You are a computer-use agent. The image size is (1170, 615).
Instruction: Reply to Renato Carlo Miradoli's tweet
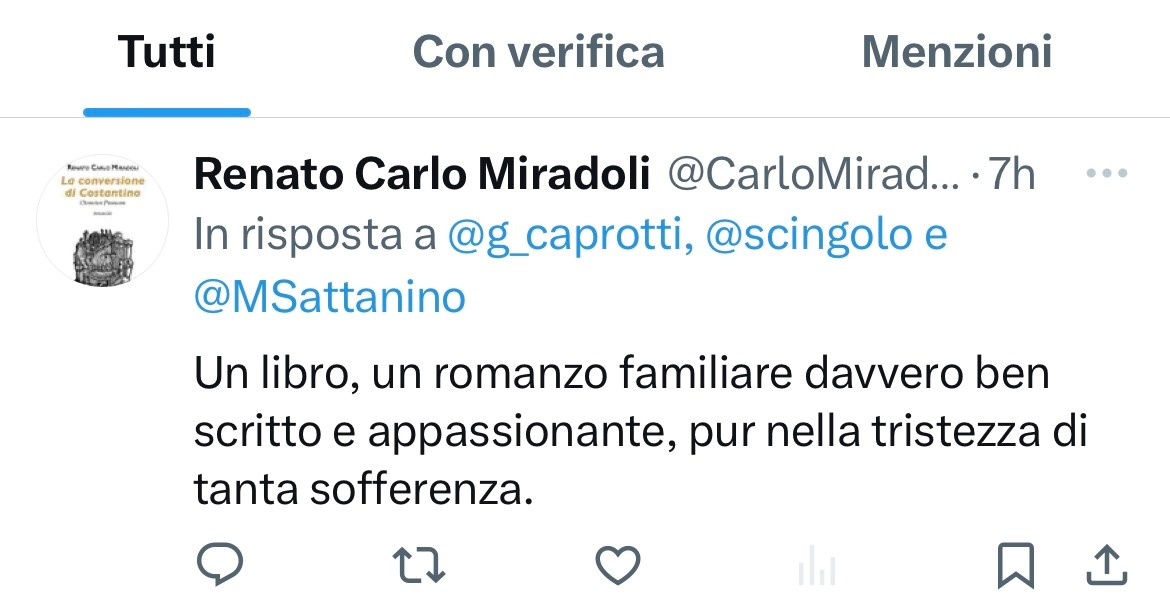tap(219, 567)
